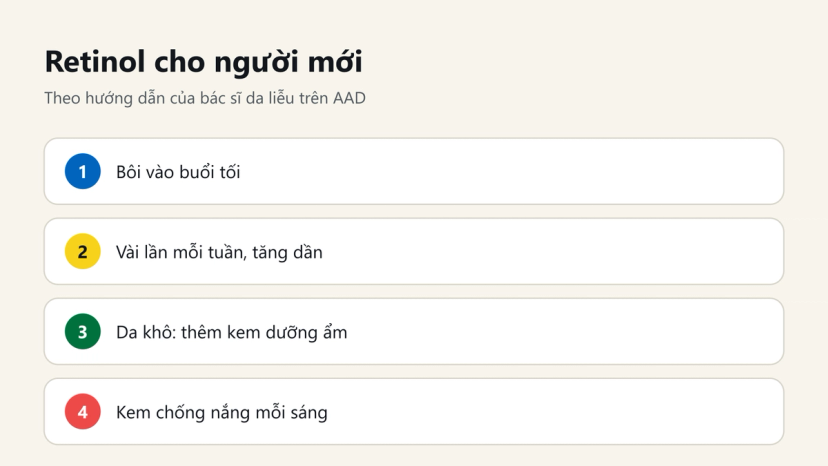Image resolution: width=828 pixels, height=466 pixels.
Task: Select the 'Bôi vào buổi tối' step text
Action: pos(178,172)
